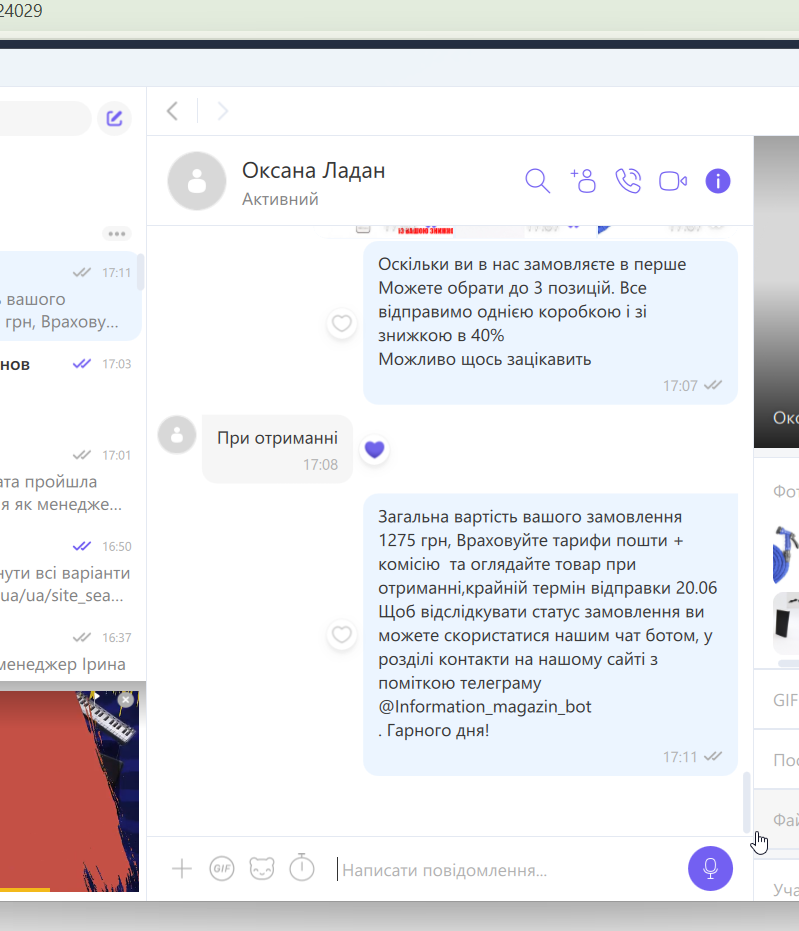
Task: Start a video call with Оксана Ladан
Action: click(673, 180)
